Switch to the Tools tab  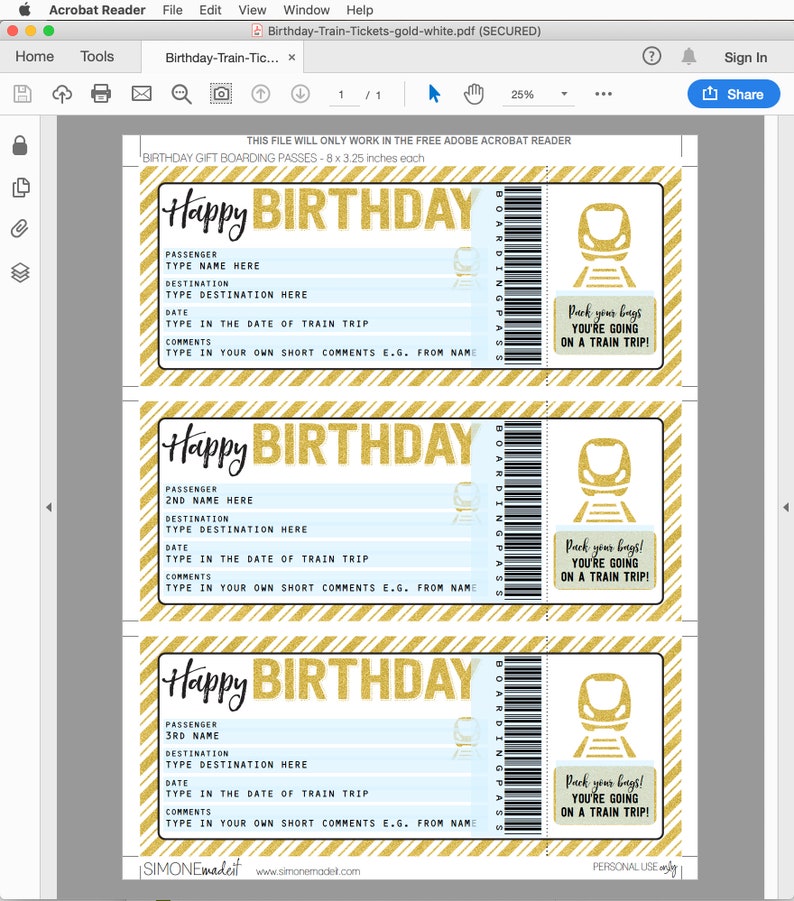pyautogui.click(x=97, y=56)
